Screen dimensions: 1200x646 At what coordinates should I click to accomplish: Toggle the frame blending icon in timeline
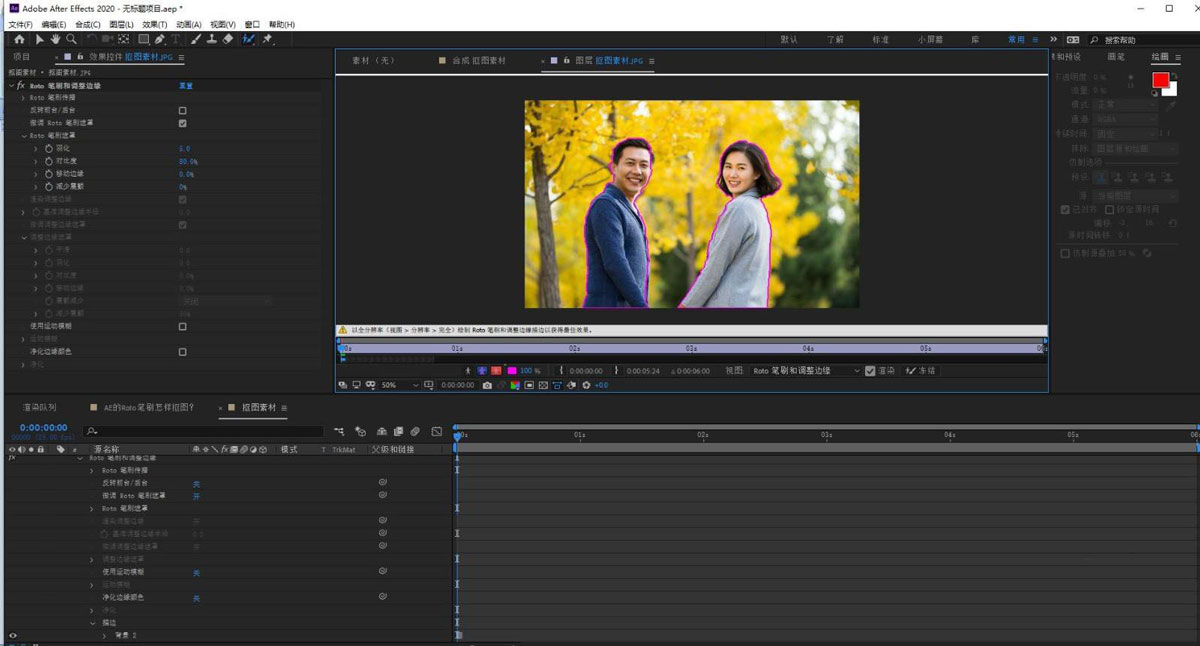click(398, 432)
